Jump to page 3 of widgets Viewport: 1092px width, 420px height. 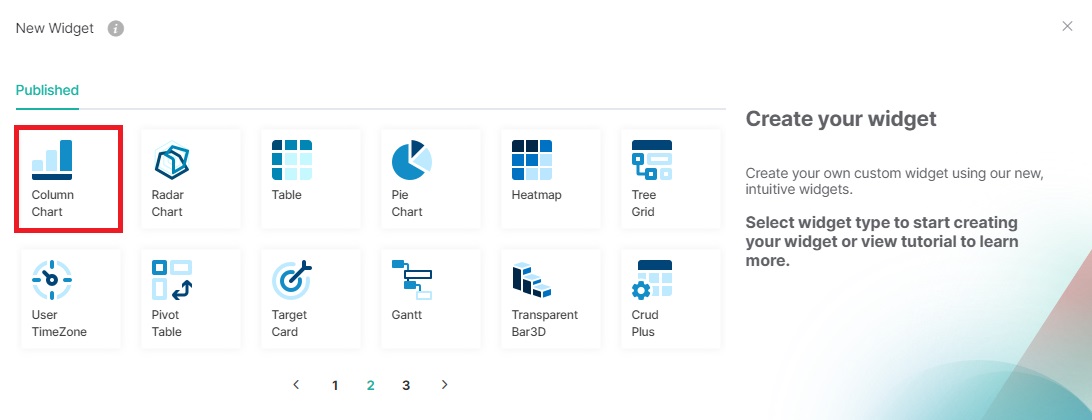[406, 385]
